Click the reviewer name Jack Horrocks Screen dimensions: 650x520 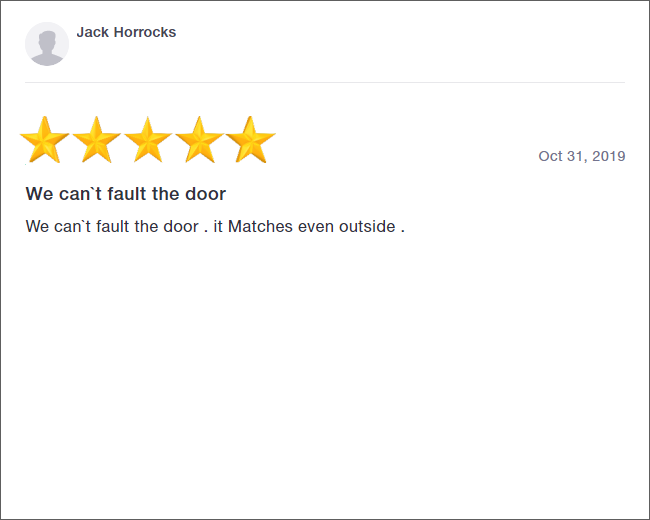click(x=126, y=32)
